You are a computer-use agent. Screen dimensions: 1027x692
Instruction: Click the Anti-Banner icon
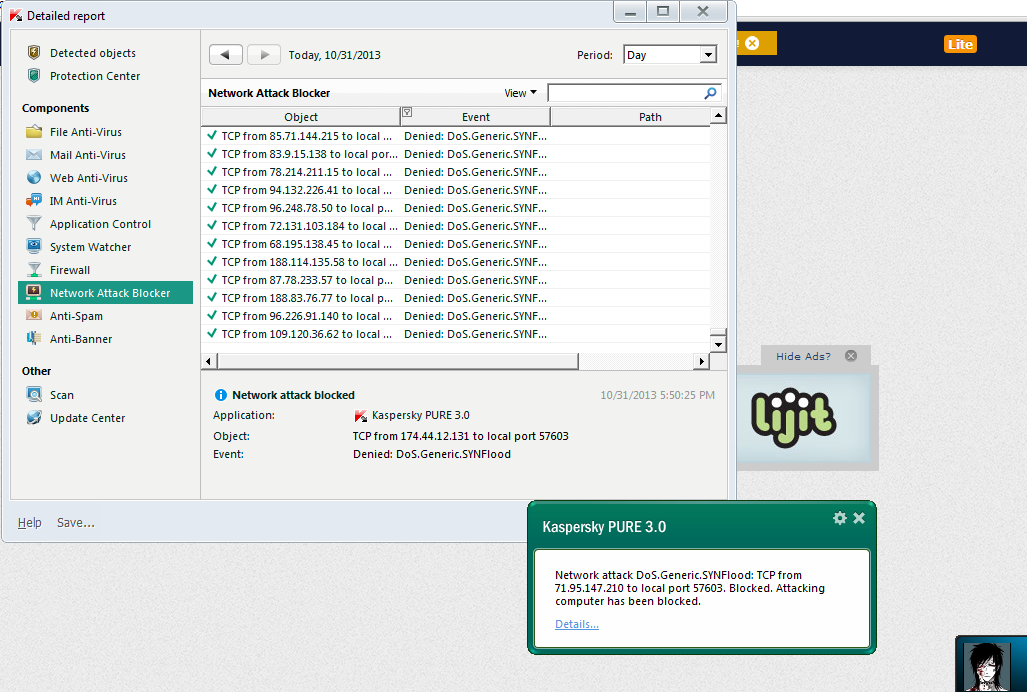coord(34,338)
